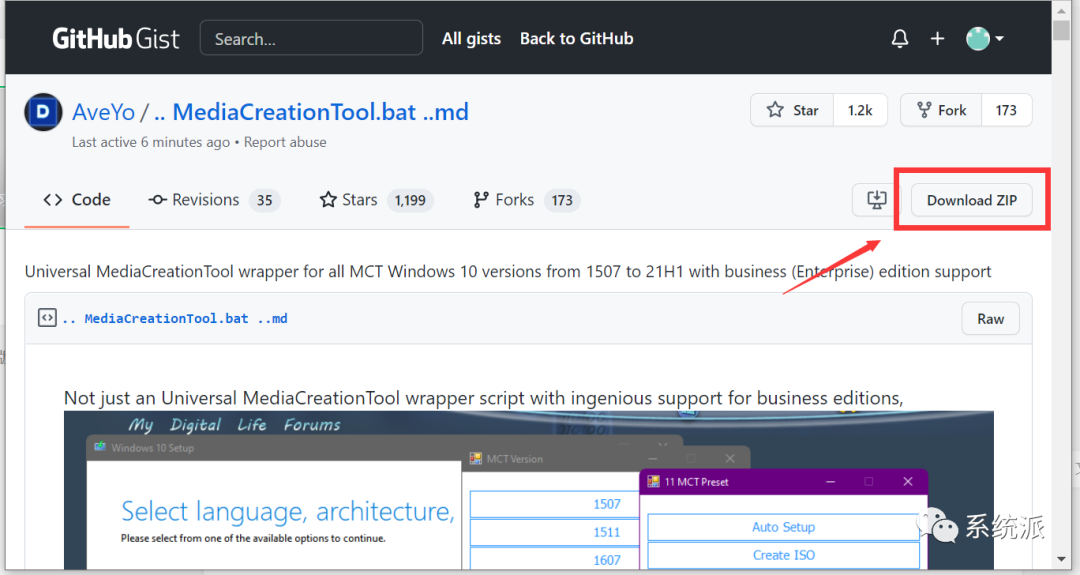Screen dimensions: 1080x575
Task: Click the gist description text about Universal MediaCreationTool wrapper
Action: pos(508,271)
